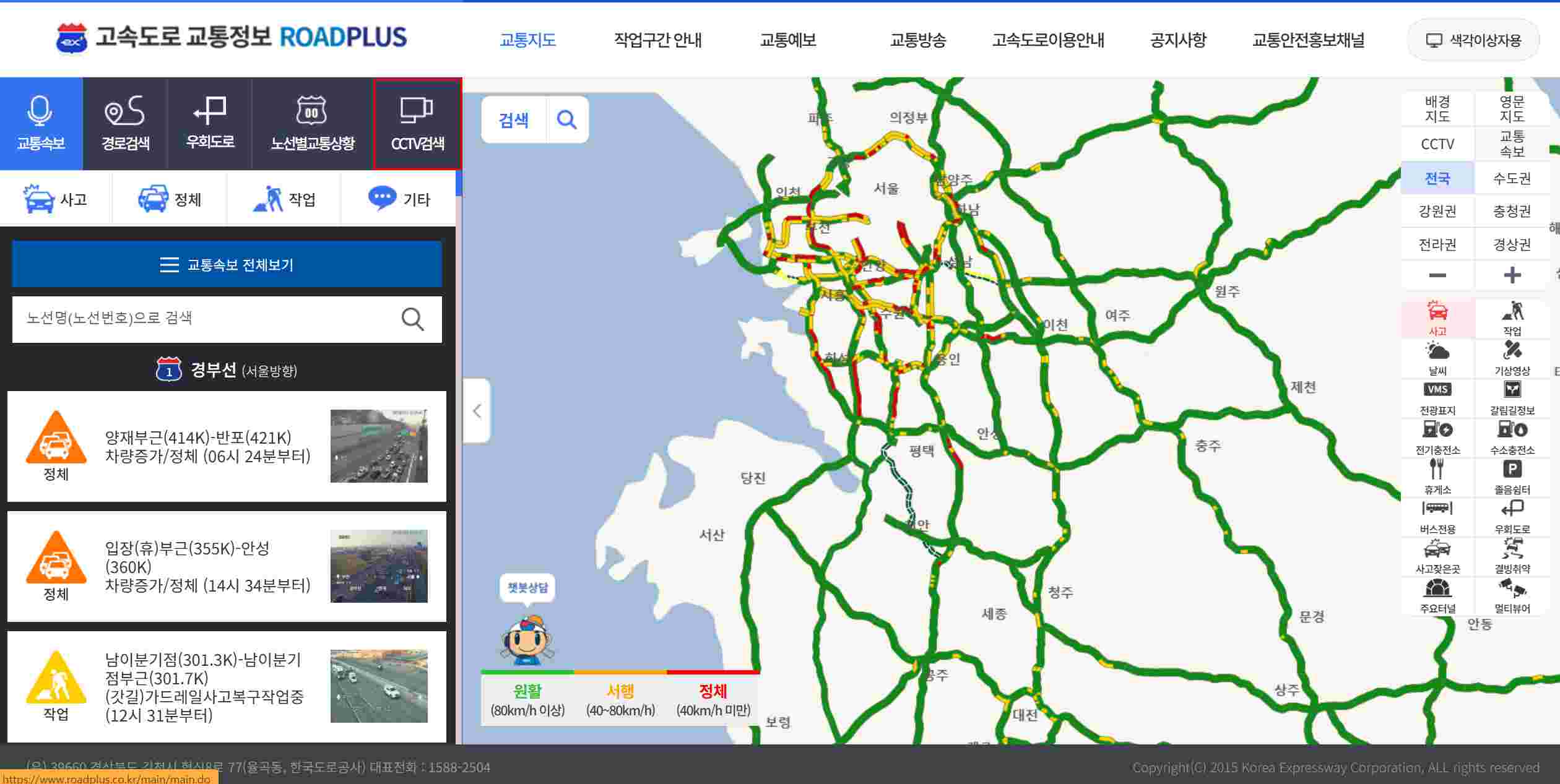The height and width of the screenshot is (784, 1560).
Task: Click the red 정체 legend bar
Action: point(713,672)
